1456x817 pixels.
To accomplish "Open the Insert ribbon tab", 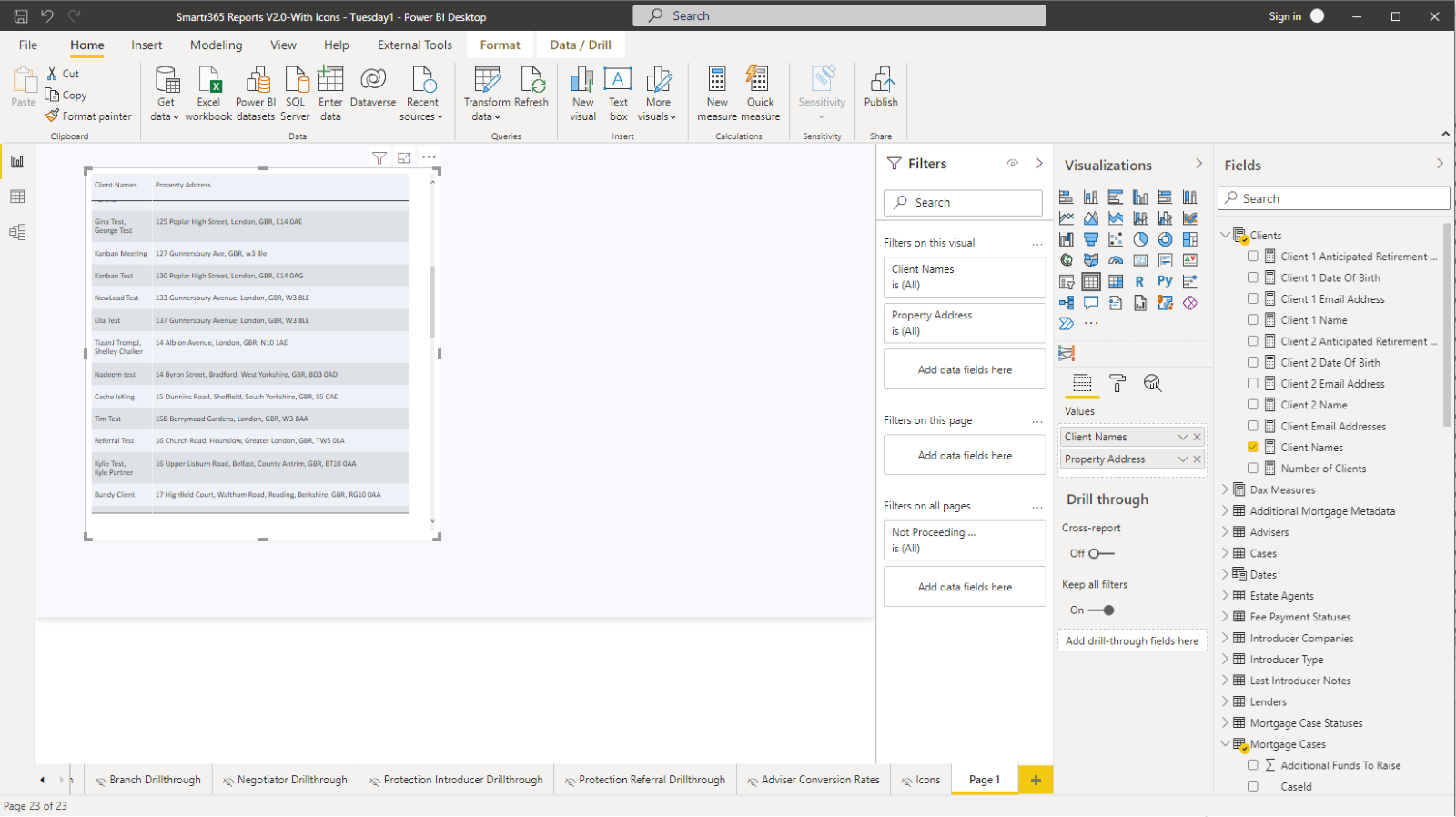I will coord(147,45).
